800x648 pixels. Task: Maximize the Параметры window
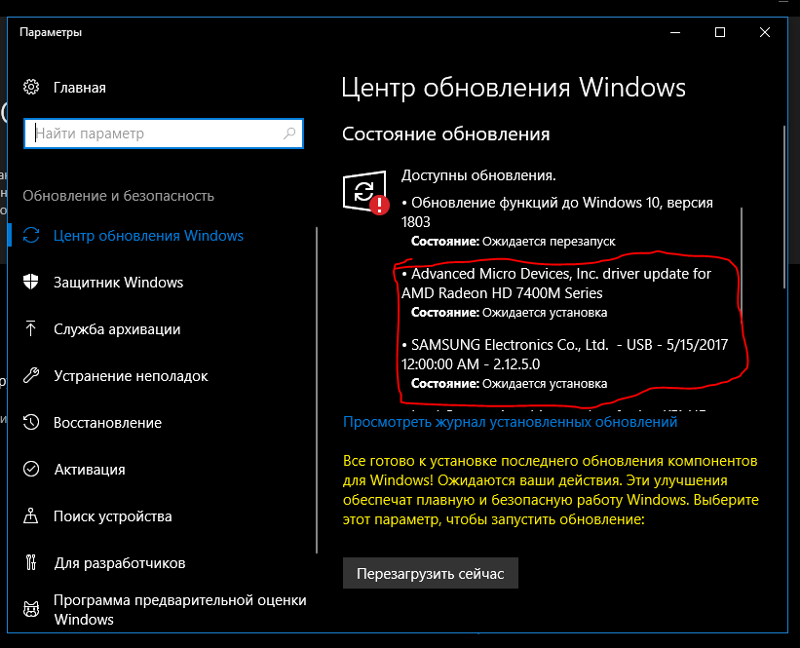[x=720, y=32]
